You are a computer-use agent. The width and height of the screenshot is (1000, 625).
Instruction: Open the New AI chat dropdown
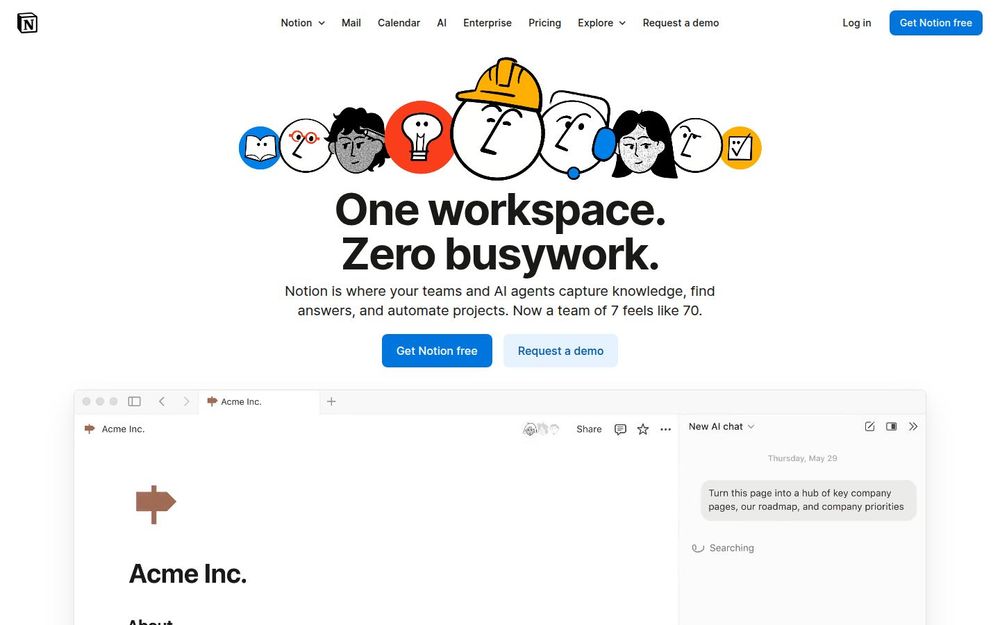pyautogui.click(x=721, y=427)
